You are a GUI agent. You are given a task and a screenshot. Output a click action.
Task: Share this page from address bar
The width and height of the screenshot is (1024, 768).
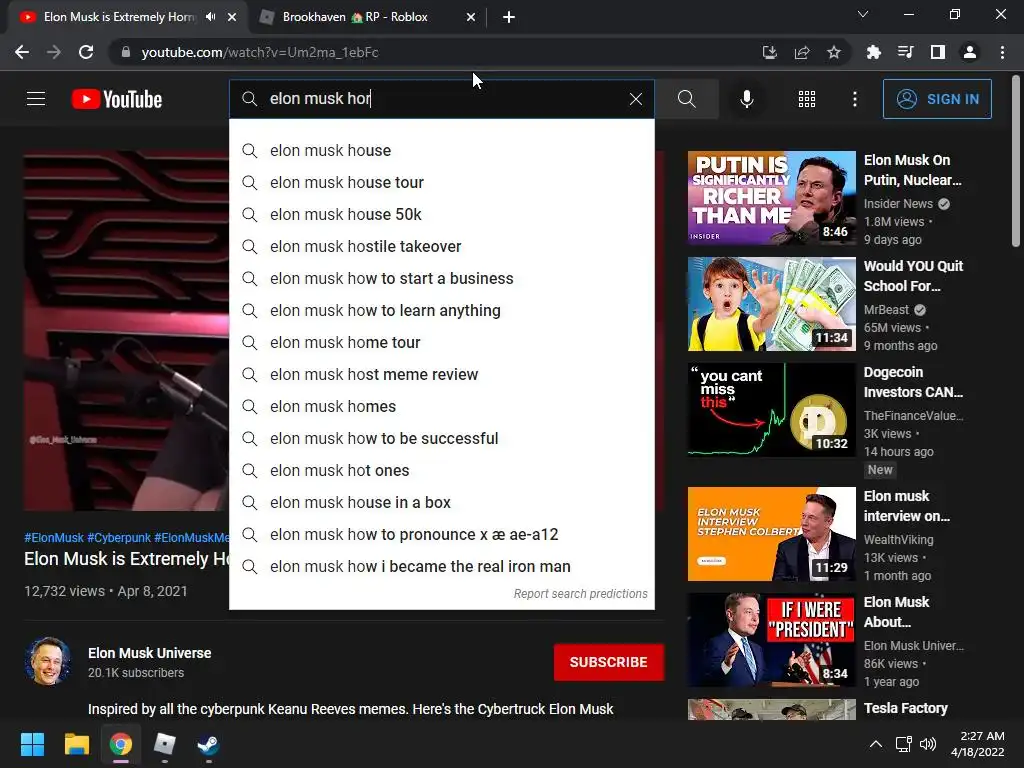802,52
